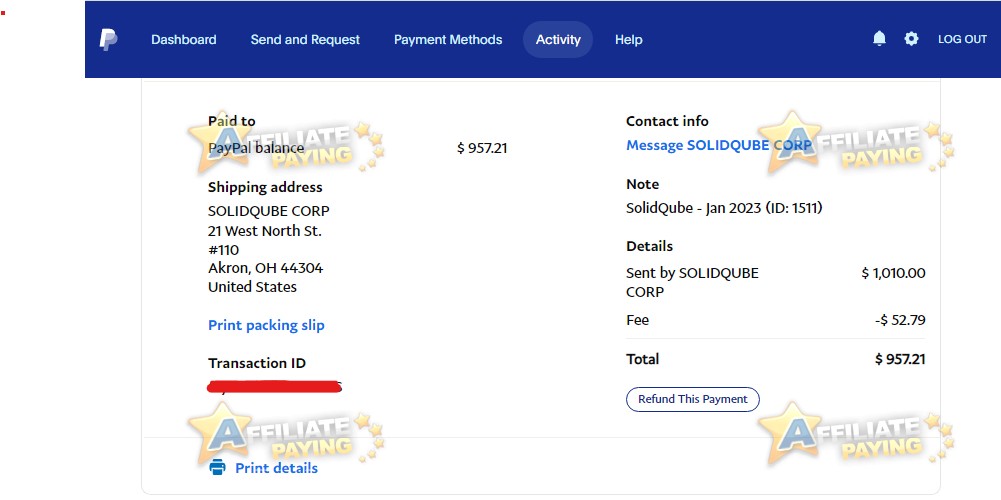This screenshot has width=1001, height=500.
Task: Click the PayPal logo icon
Action: coord(109,40)
